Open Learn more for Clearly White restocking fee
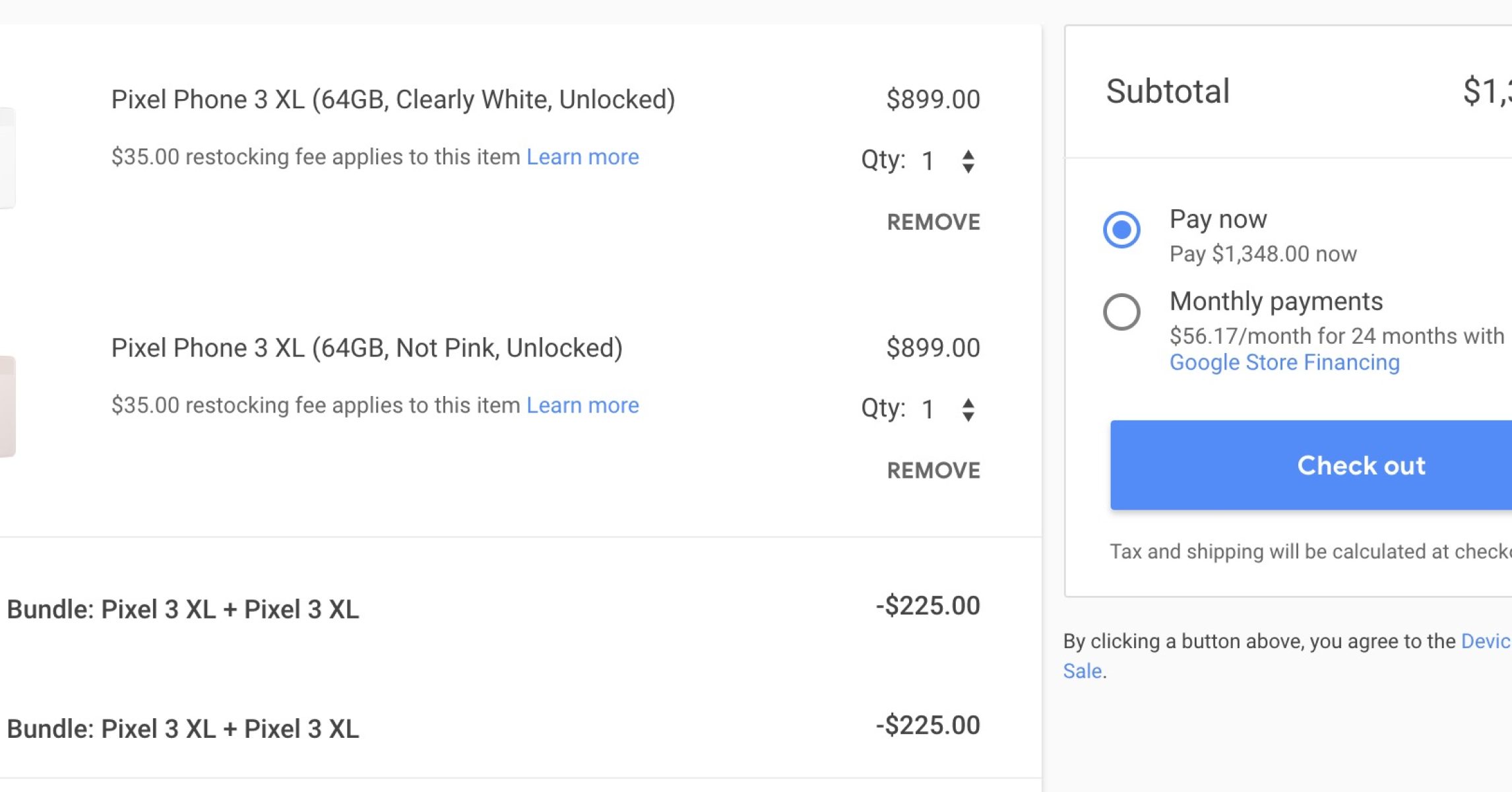Image resolution: width=1512 pixels, height=792 pixels. pos(583,157)
